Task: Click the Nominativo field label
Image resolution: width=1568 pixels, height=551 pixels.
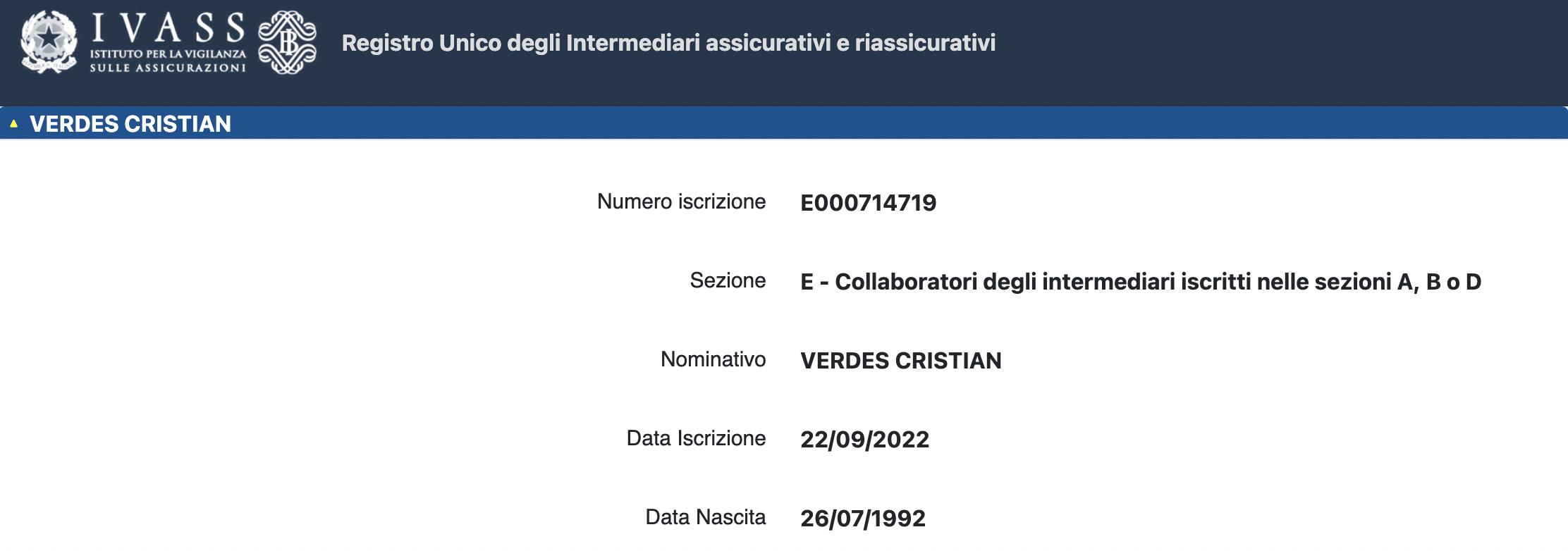Action: (713, 359)
